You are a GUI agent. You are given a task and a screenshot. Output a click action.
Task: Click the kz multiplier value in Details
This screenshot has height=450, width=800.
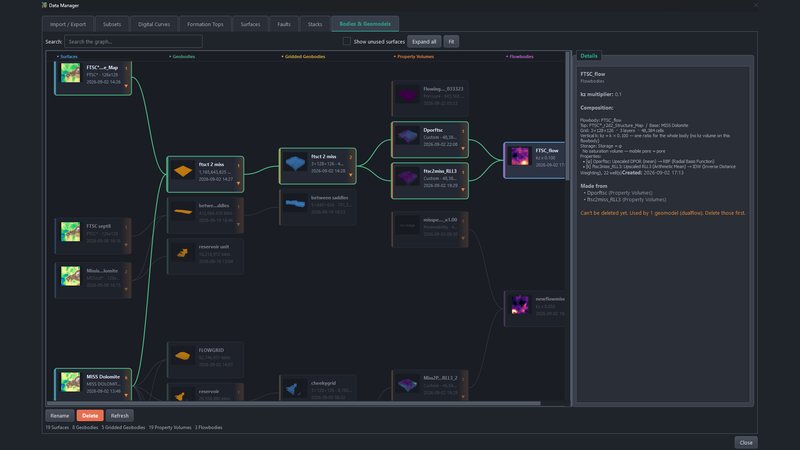(618, 94)
